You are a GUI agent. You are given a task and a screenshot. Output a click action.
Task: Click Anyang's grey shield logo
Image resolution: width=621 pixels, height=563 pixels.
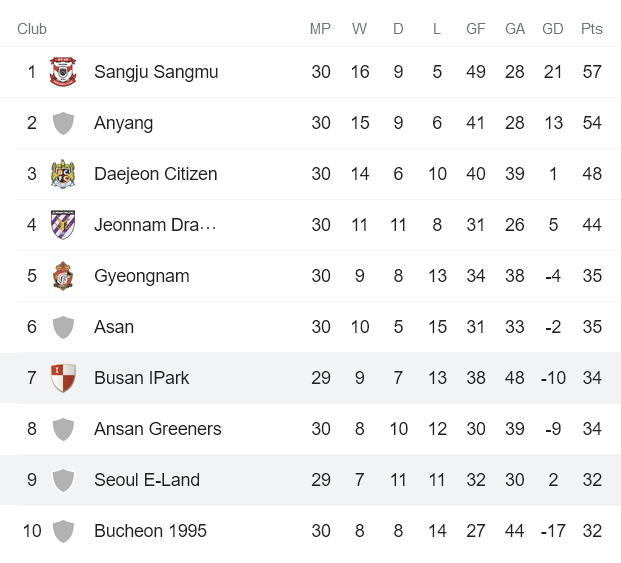[x=63, y=123]
